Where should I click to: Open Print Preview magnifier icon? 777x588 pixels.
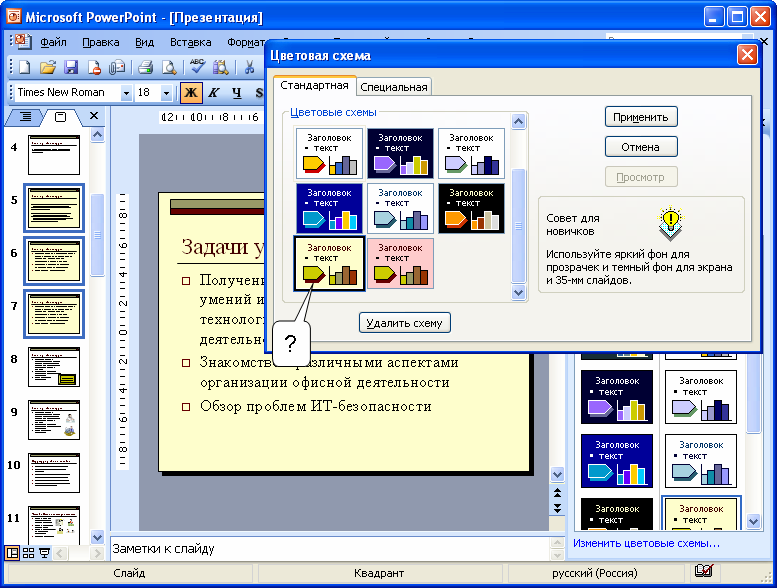point(169,67)
